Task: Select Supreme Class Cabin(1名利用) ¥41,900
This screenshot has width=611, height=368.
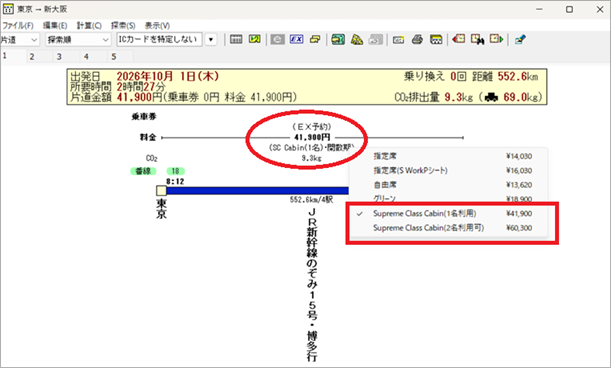Action: pos(448,214)
